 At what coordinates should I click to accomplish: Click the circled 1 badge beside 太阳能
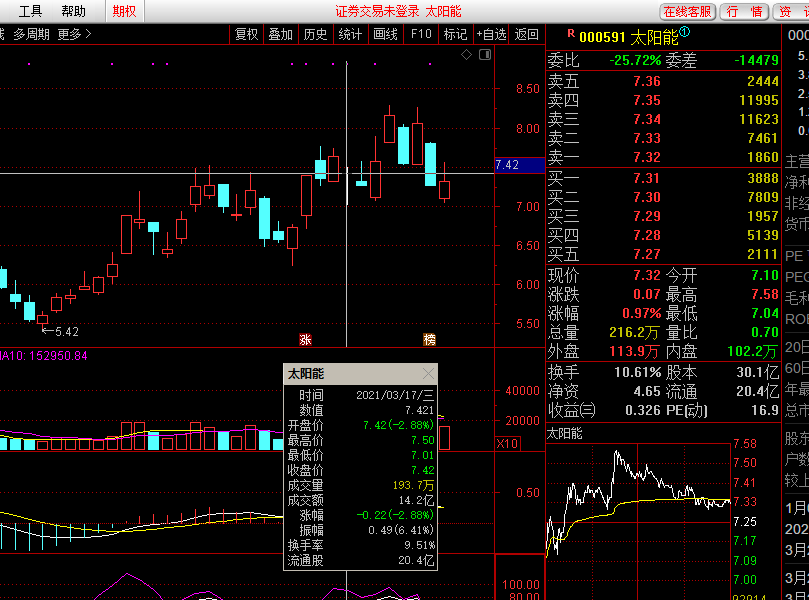pos(685,32)
